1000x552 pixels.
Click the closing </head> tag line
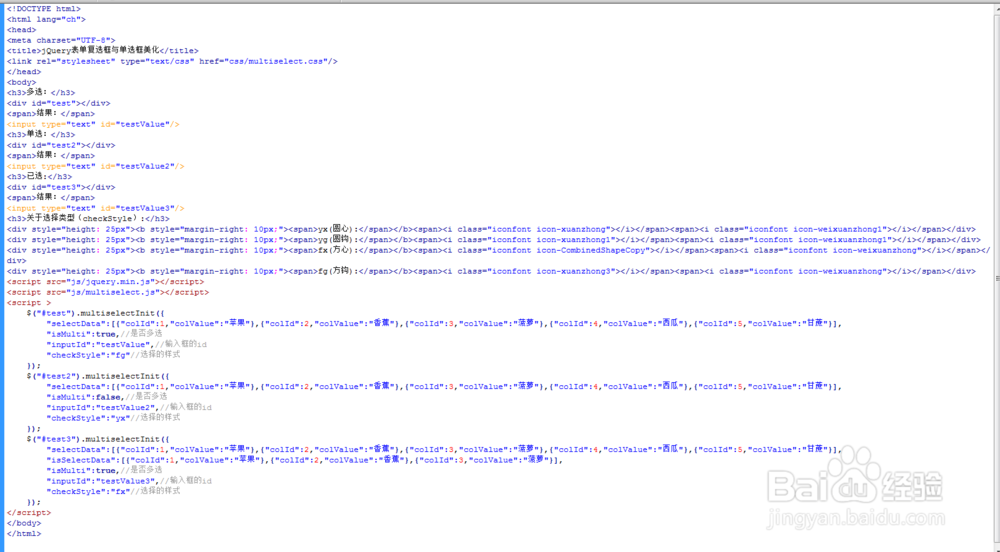coord(24,72)
